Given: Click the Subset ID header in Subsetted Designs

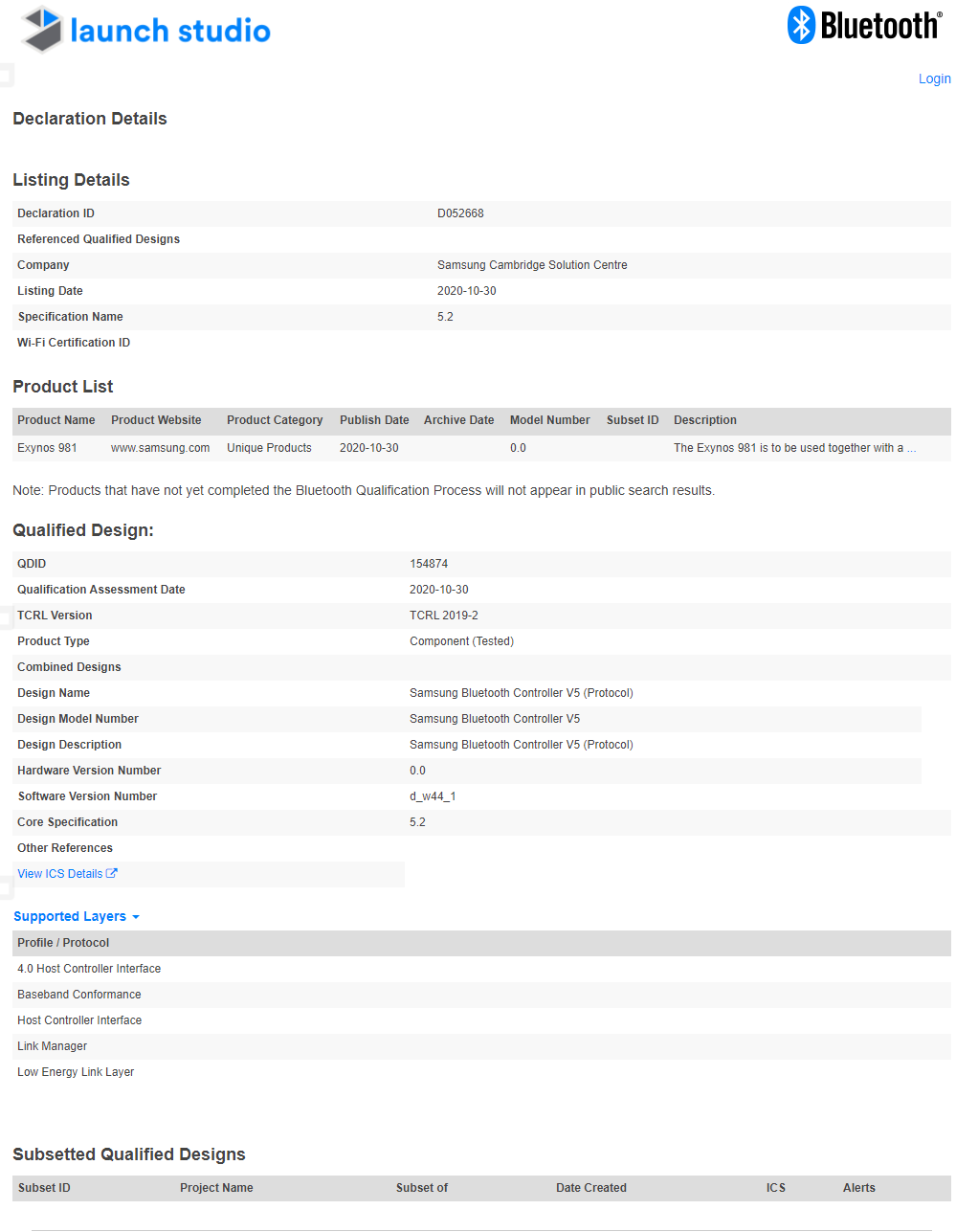Looking at the screenshot, I should pos(44,1188).
